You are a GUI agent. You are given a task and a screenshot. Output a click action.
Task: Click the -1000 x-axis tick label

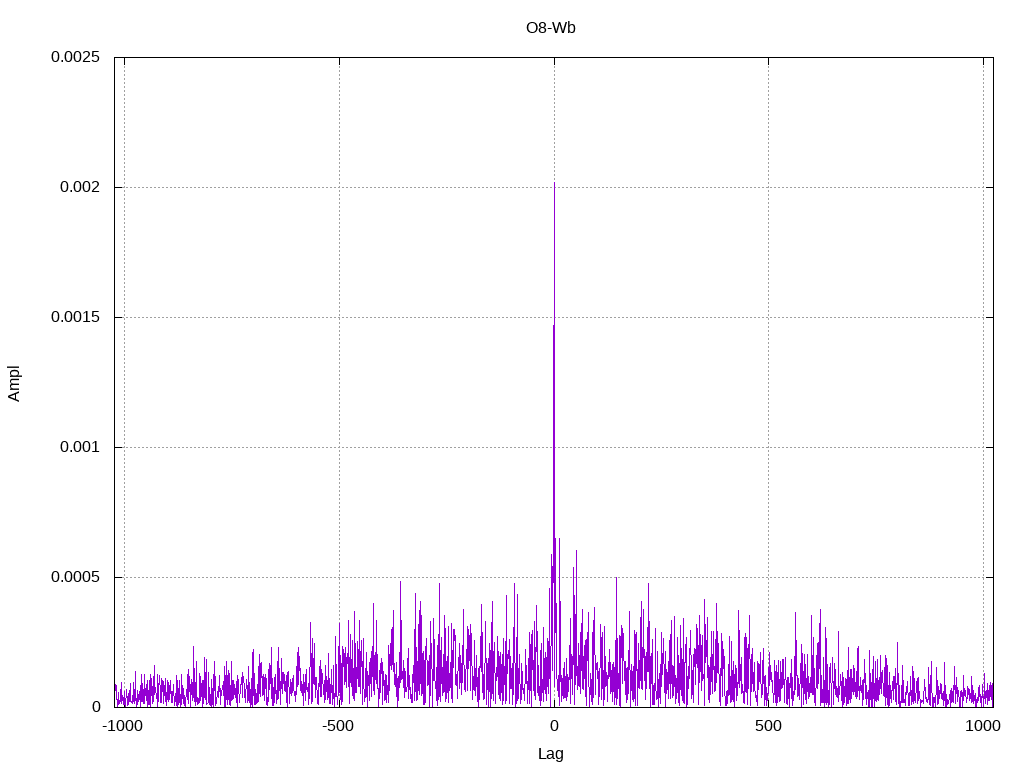click(x=122, y=726)
